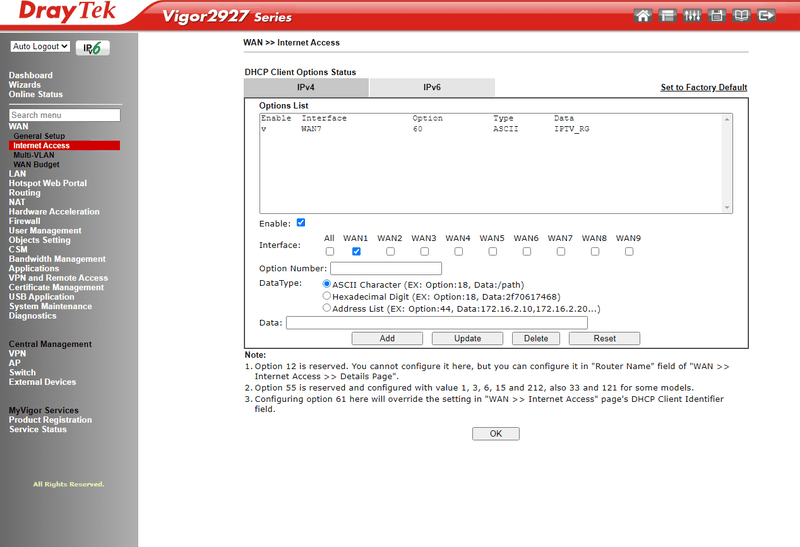The image size is (800, 547).
Task: Expand VPN and Remote Access menu
Action: point(58,278)
